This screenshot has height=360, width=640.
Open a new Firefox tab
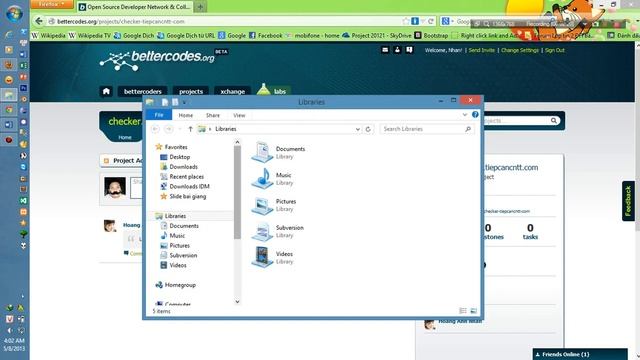tap(200, 7)
